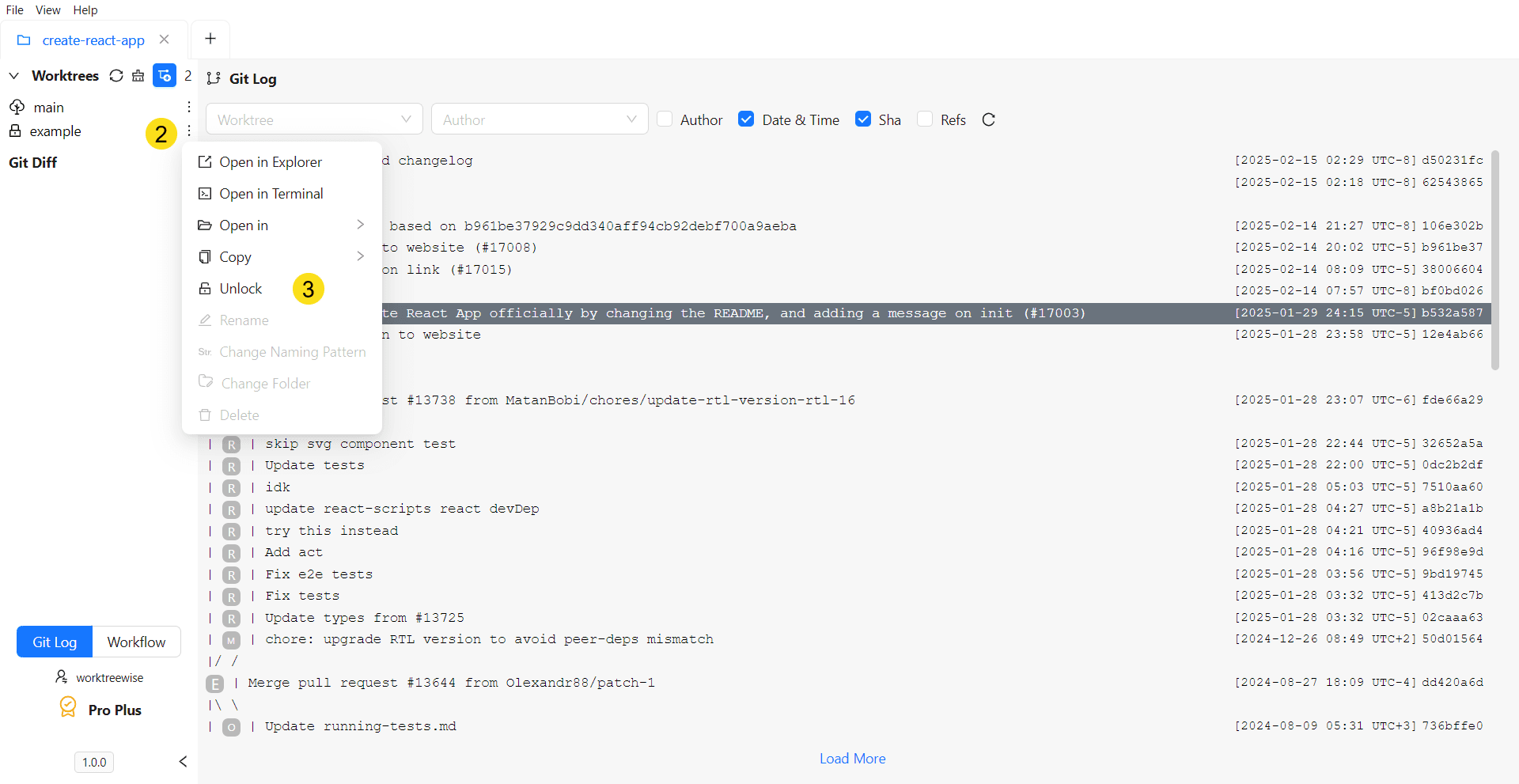Viewport: 1519px width, 784px height.
Task: Uncheck the Date & Time checkbox
Action: 746,119
